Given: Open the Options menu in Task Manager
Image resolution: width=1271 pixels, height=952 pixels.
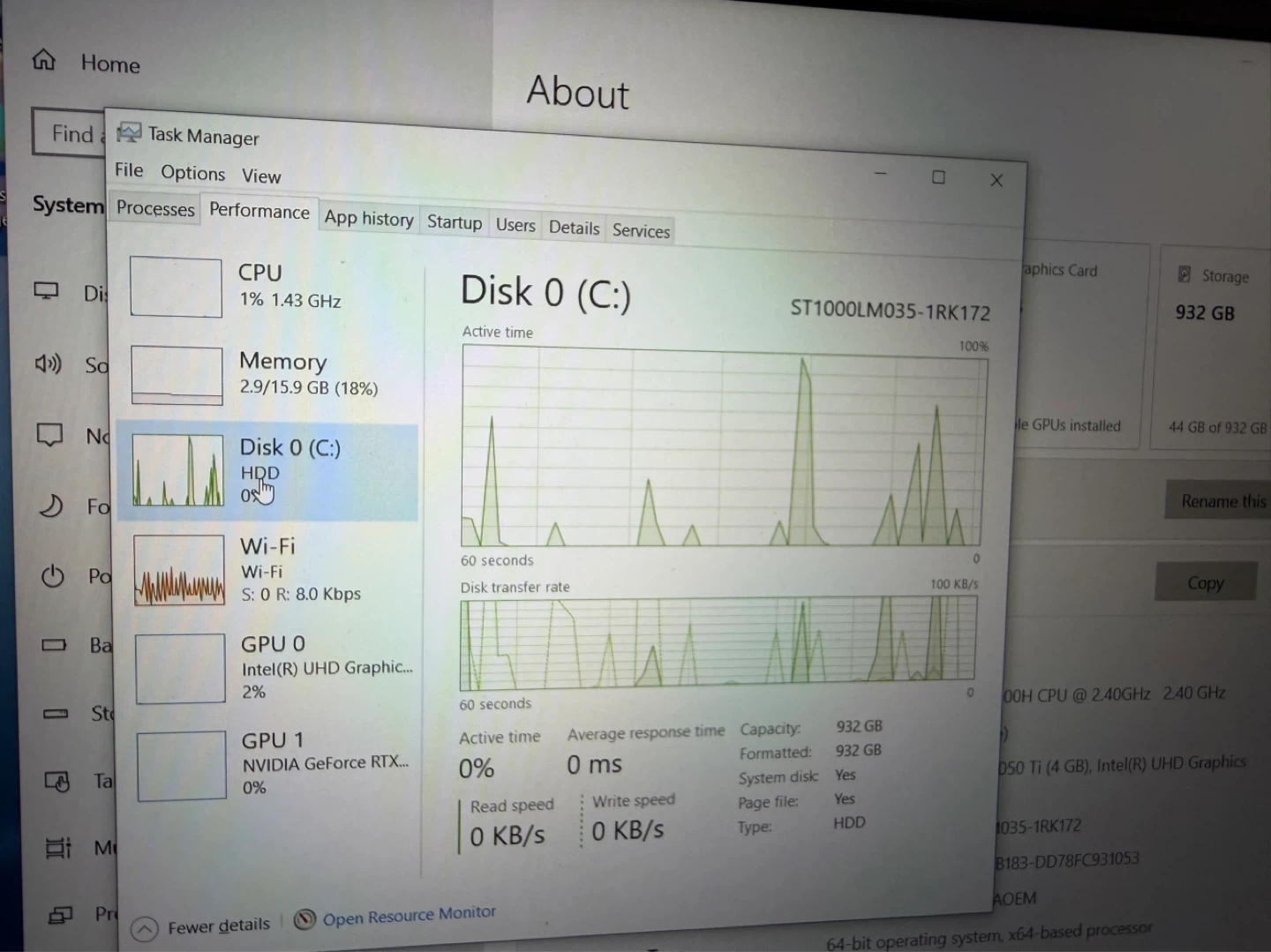Looking at the screenshot, I should (x=192, y=173).
